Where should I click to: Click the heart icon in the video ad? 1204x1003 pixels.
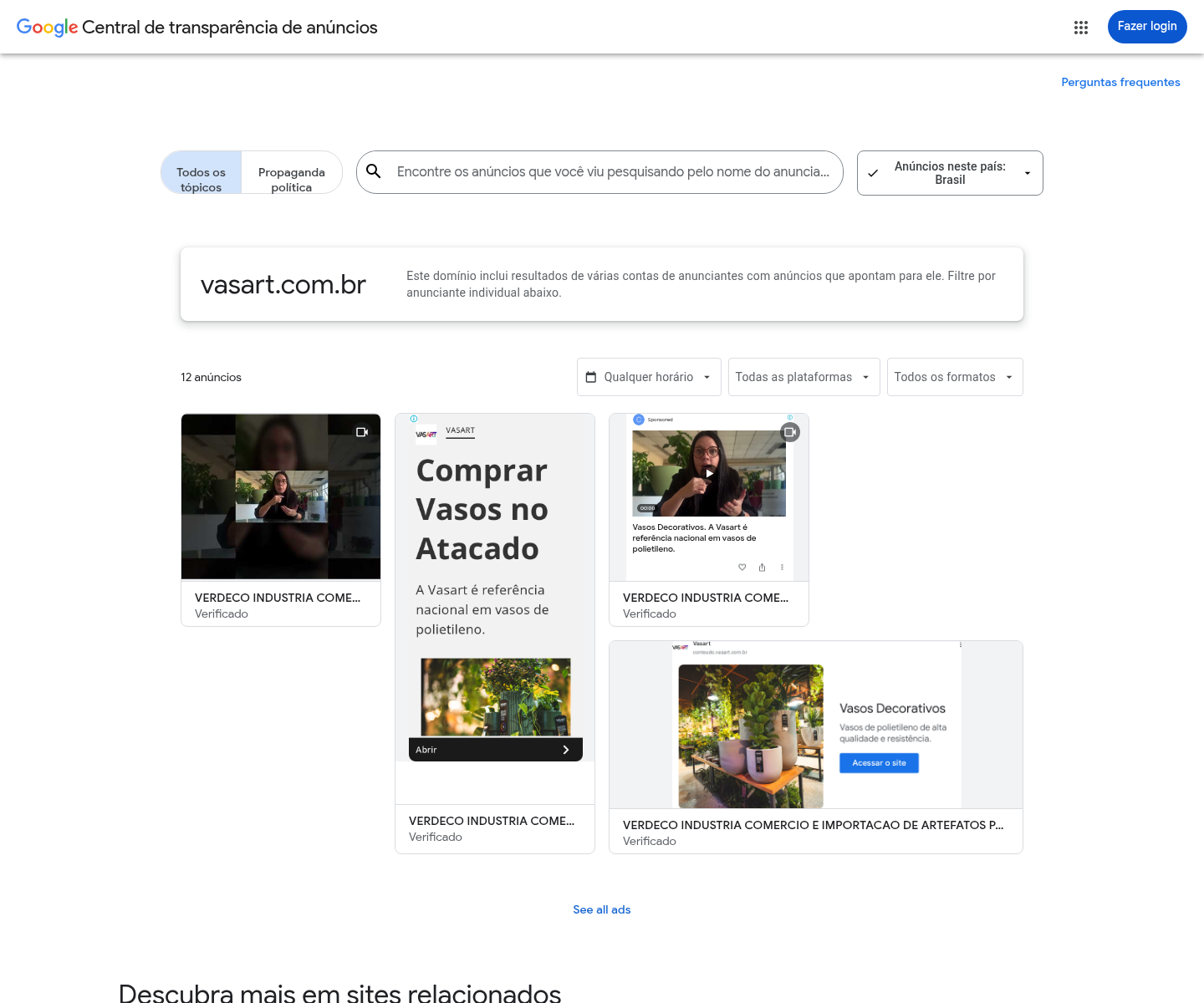(742, 567)
